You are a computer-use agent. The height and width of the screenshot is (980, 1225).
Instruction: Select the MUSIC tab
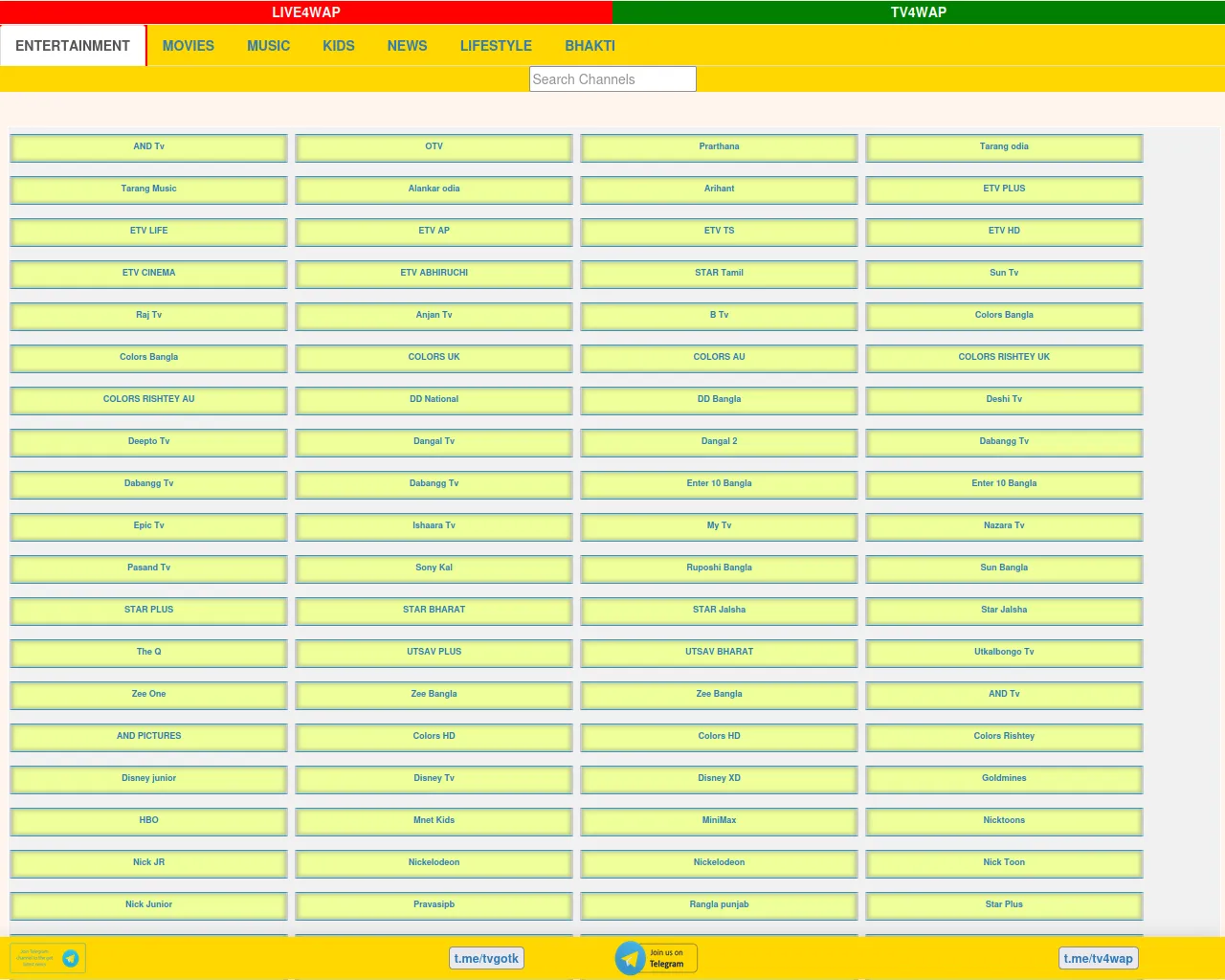[268, 46]
